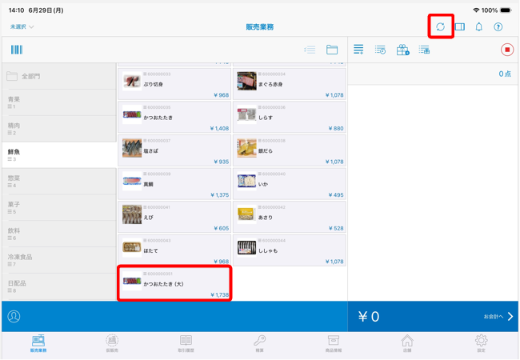The height and width of the screenshot is (360, 520).
Task: Tap the えび product thumbnail
Action: [x=132, y=214]
